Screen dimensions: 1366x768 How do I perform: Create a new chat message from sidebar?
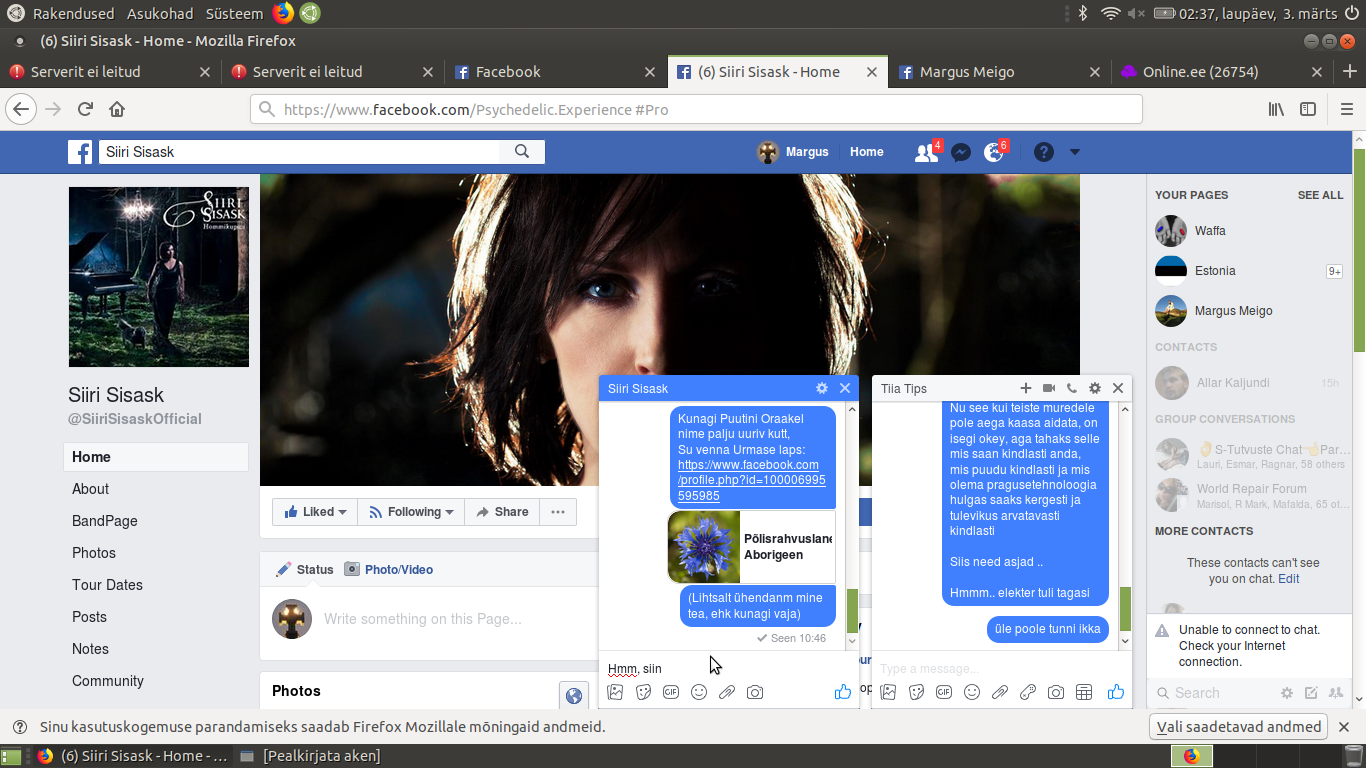[1311, 693]
